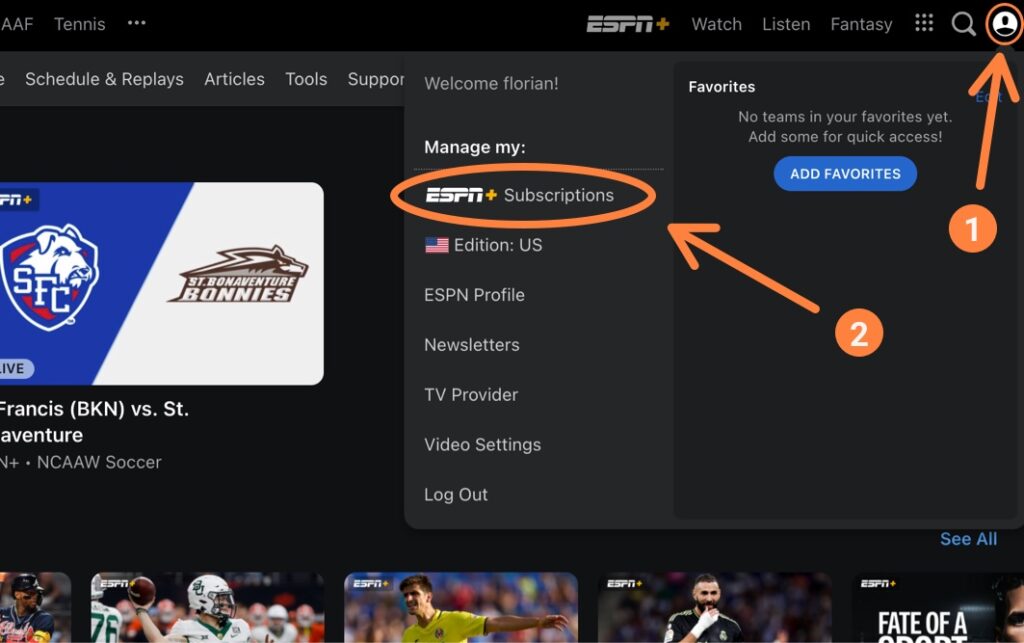
Task: Open the user profile avatar icon
Action: (1004, 24)
